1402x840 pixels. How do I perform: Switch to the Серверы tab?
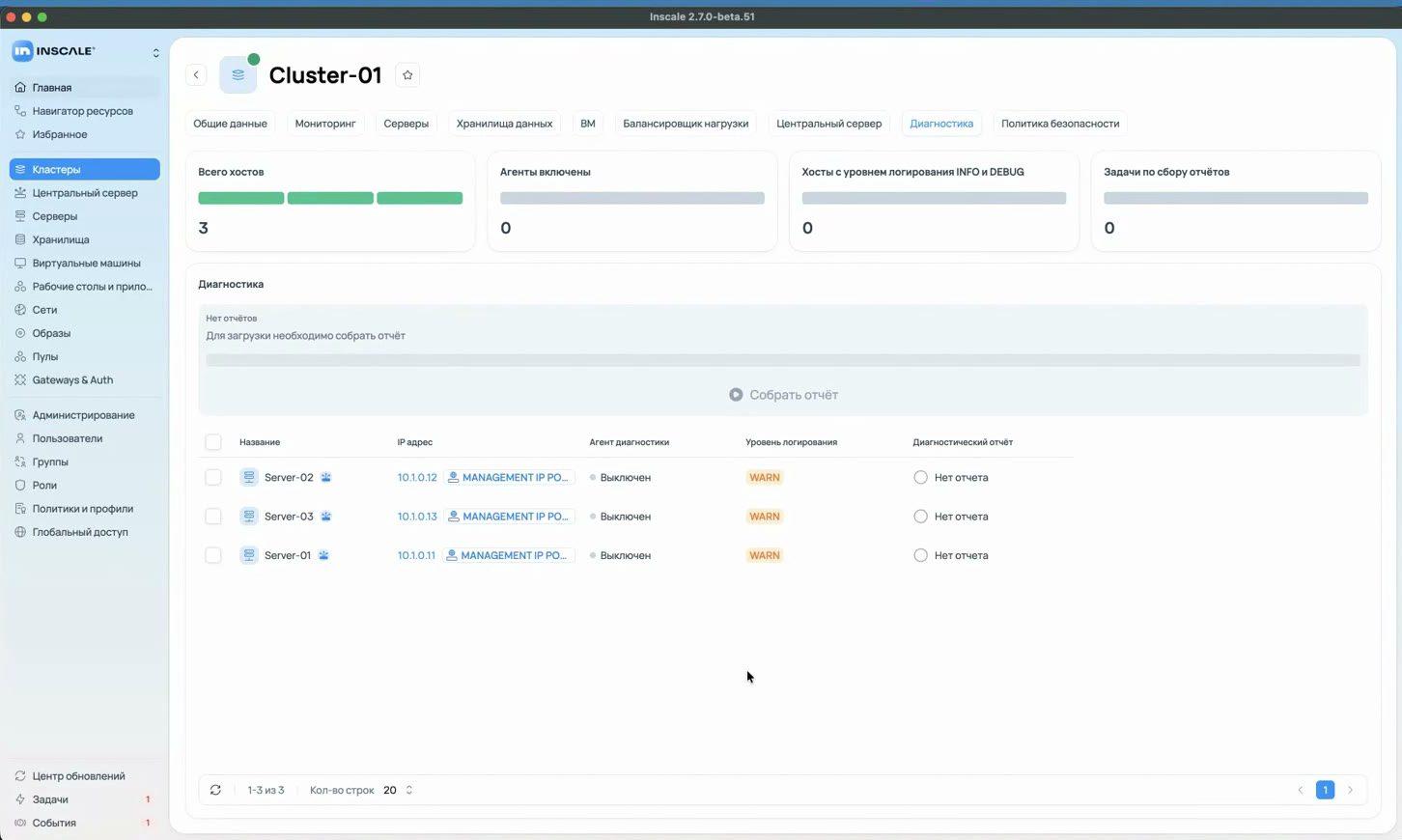[x=406, y=124]
